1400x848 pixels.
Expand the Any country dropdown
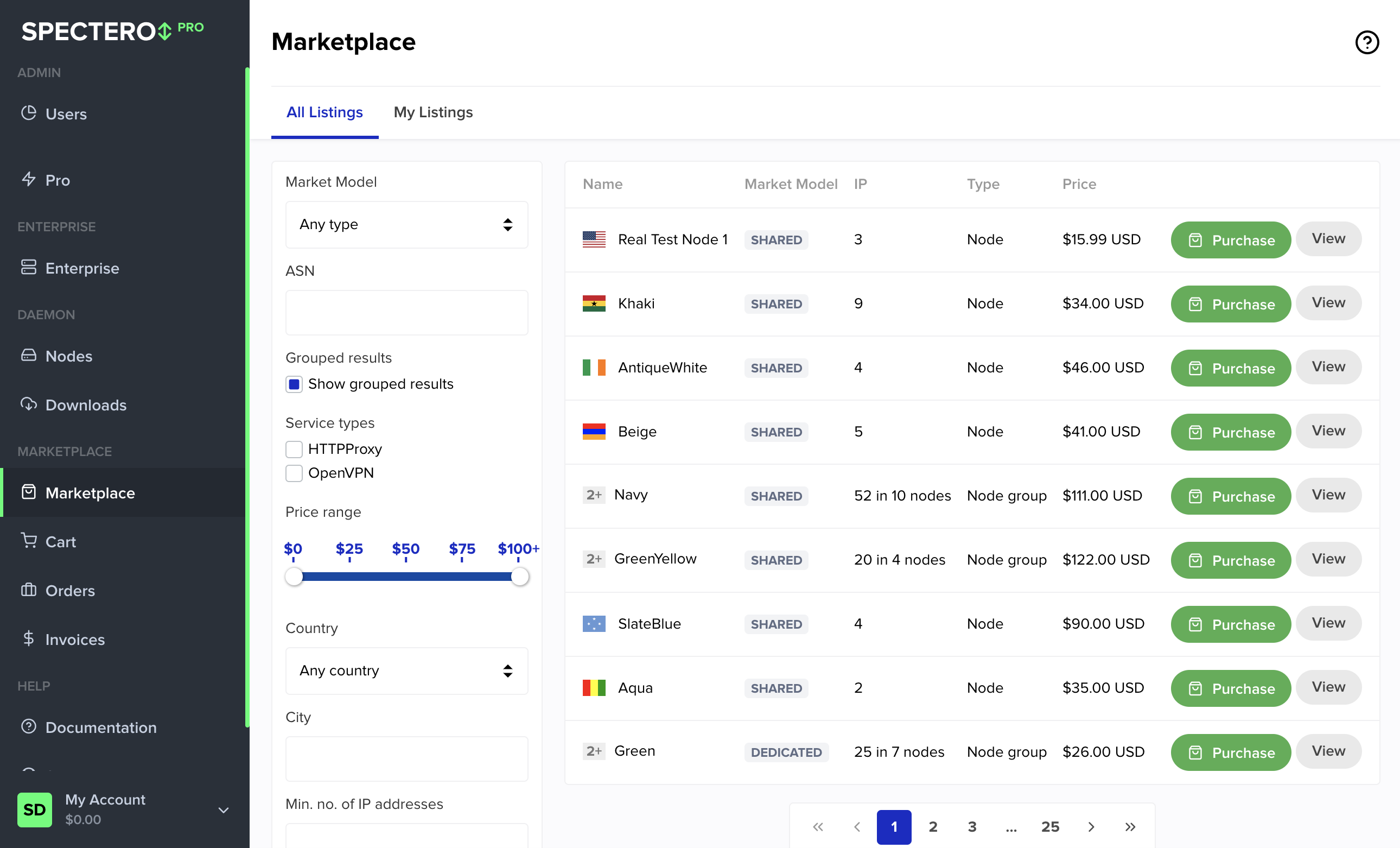click(406, 670)
